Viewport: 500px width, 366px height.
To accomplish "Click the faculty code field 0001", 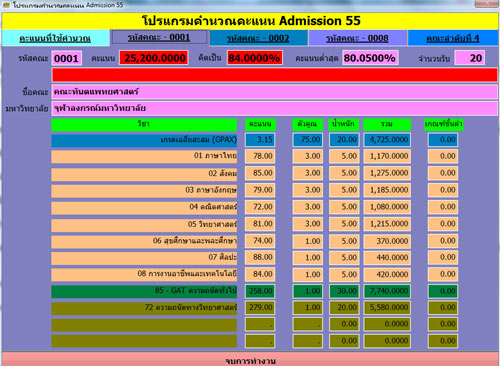I will tap(66, 58).
